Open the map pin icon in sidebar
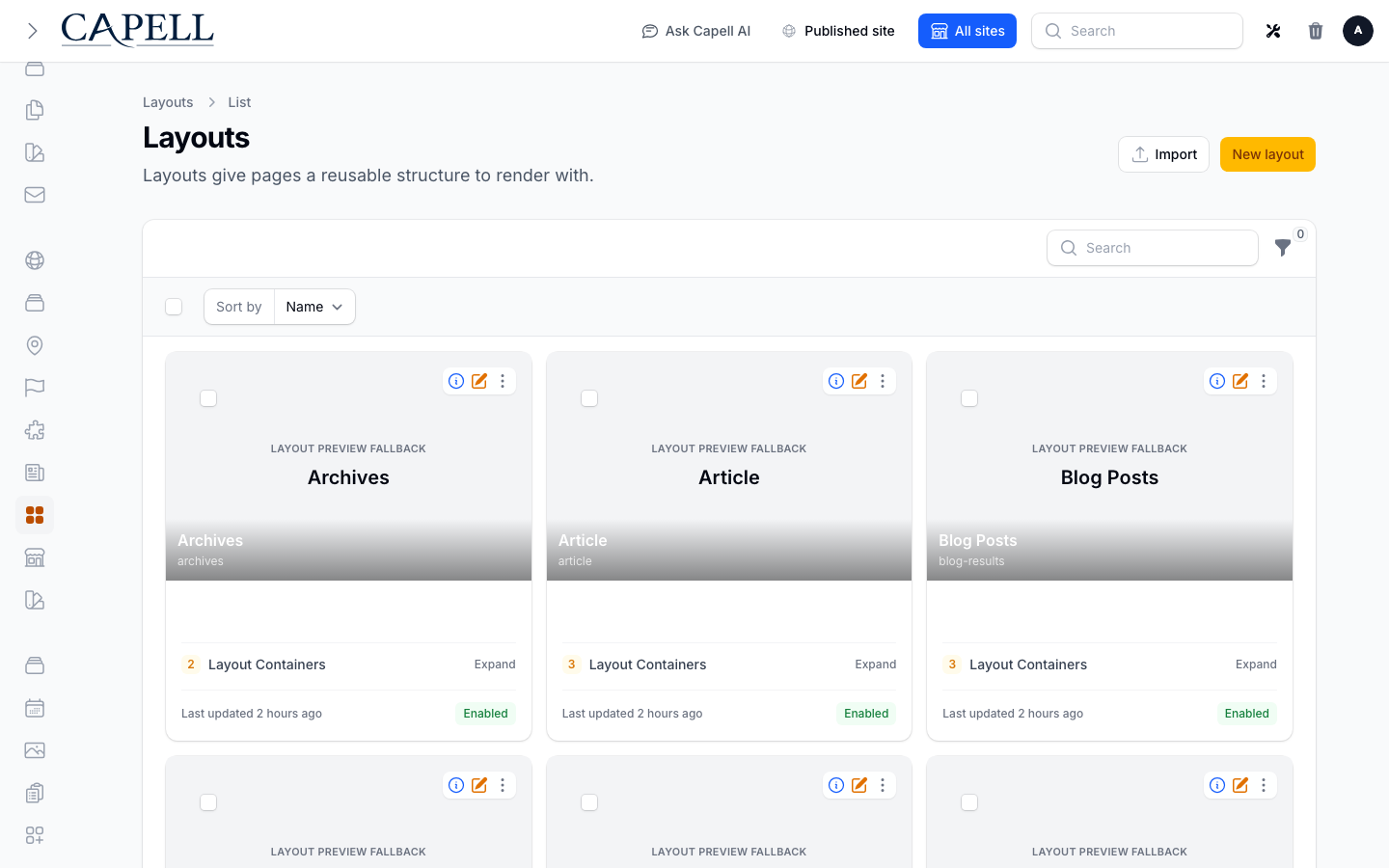Image resolution: width=1389 pixels, height=868 pixels. click(x=35, y=345)
